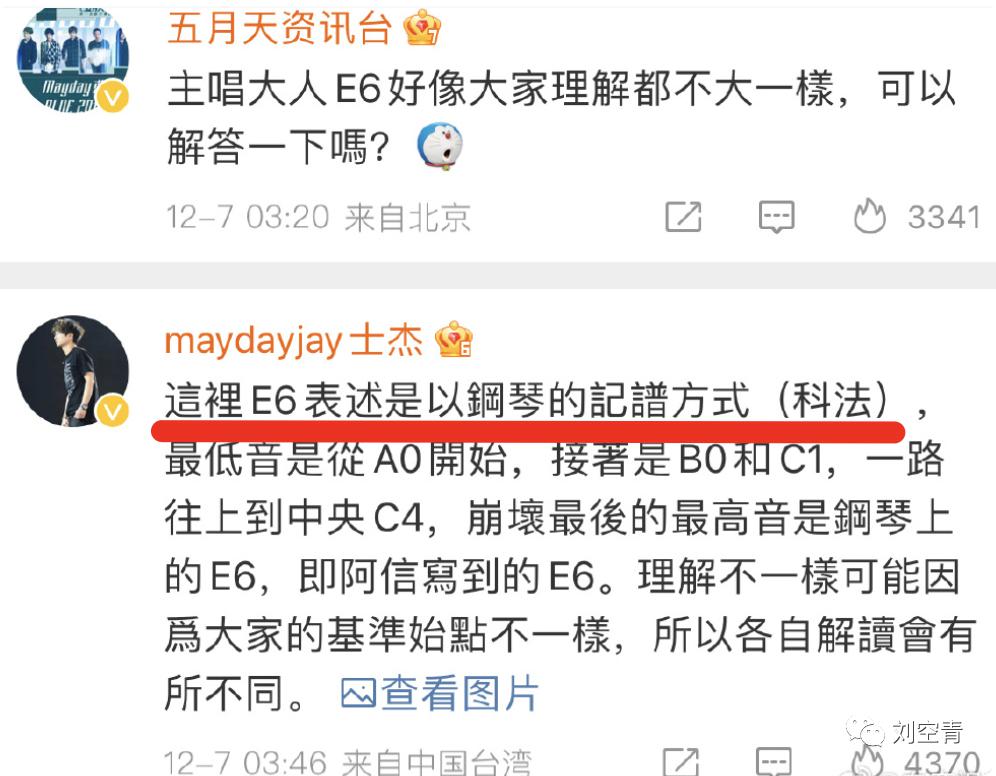Click the Doraemon emoji in the comment

(x=440, y=147)
